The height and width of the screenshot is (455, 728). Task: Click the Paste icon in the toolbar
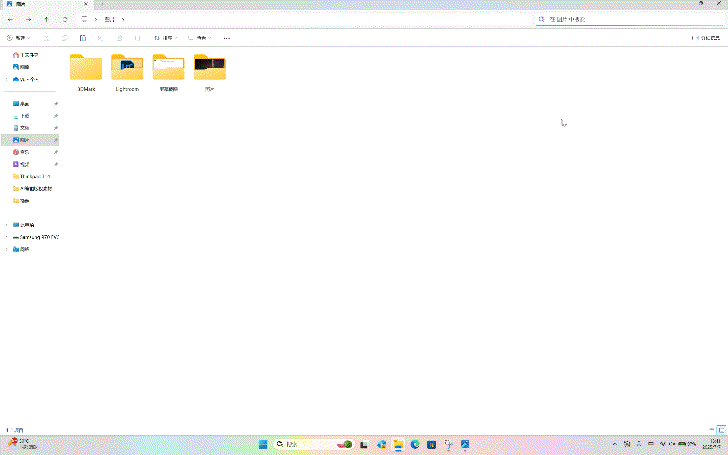(x=81, y=38)
